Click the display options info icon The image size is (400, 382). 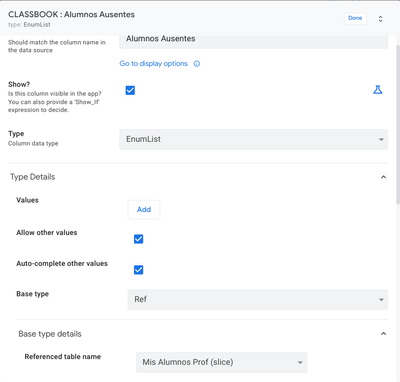(x=197, y=64)
